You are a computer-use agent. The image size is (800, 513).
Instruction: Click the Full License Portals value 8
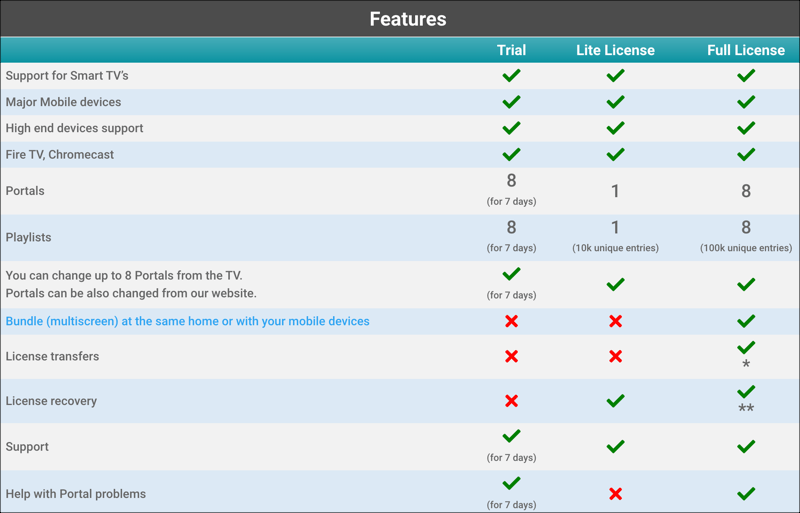(746, 191)
